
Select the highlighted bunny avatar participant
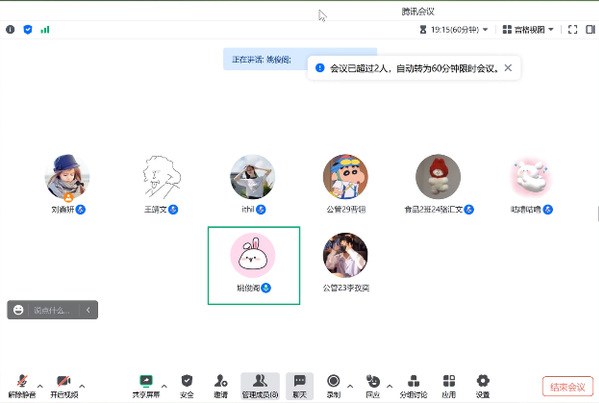point(254,265)
